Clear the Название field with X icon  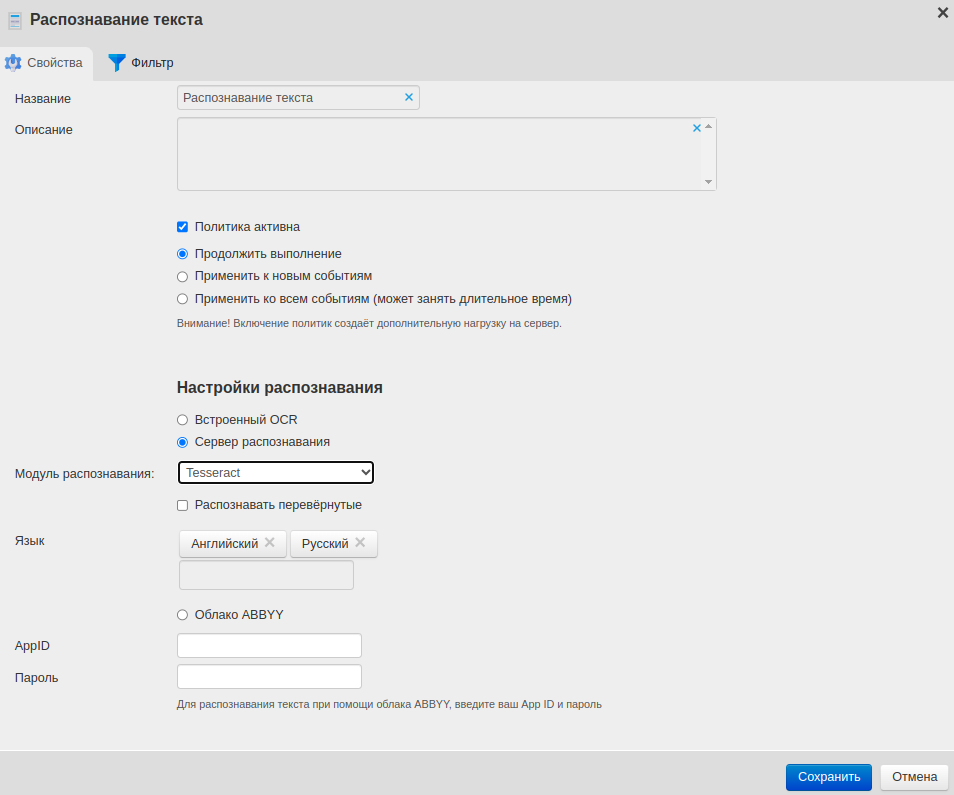408,97
